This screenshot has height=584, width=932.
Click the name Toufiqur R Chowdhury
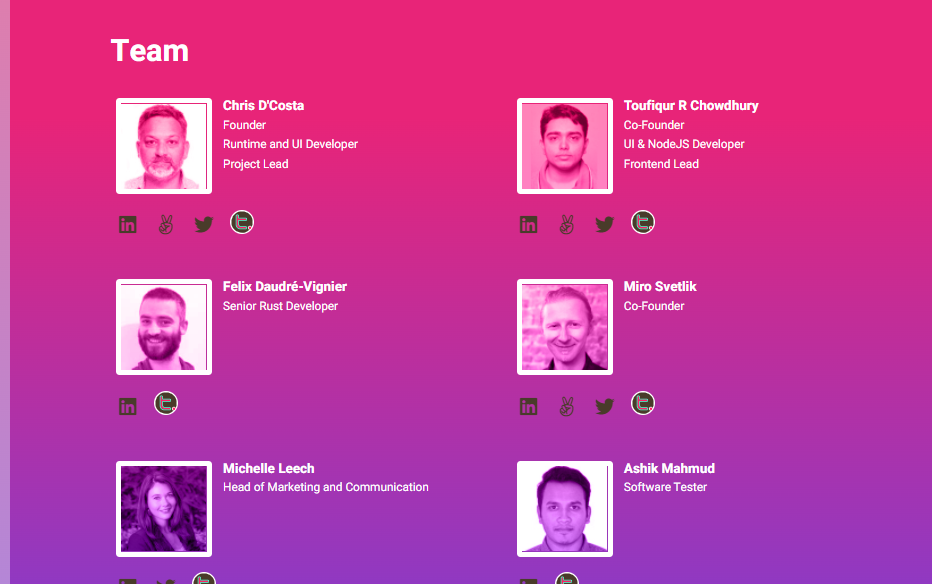click(x=691, y=106)
